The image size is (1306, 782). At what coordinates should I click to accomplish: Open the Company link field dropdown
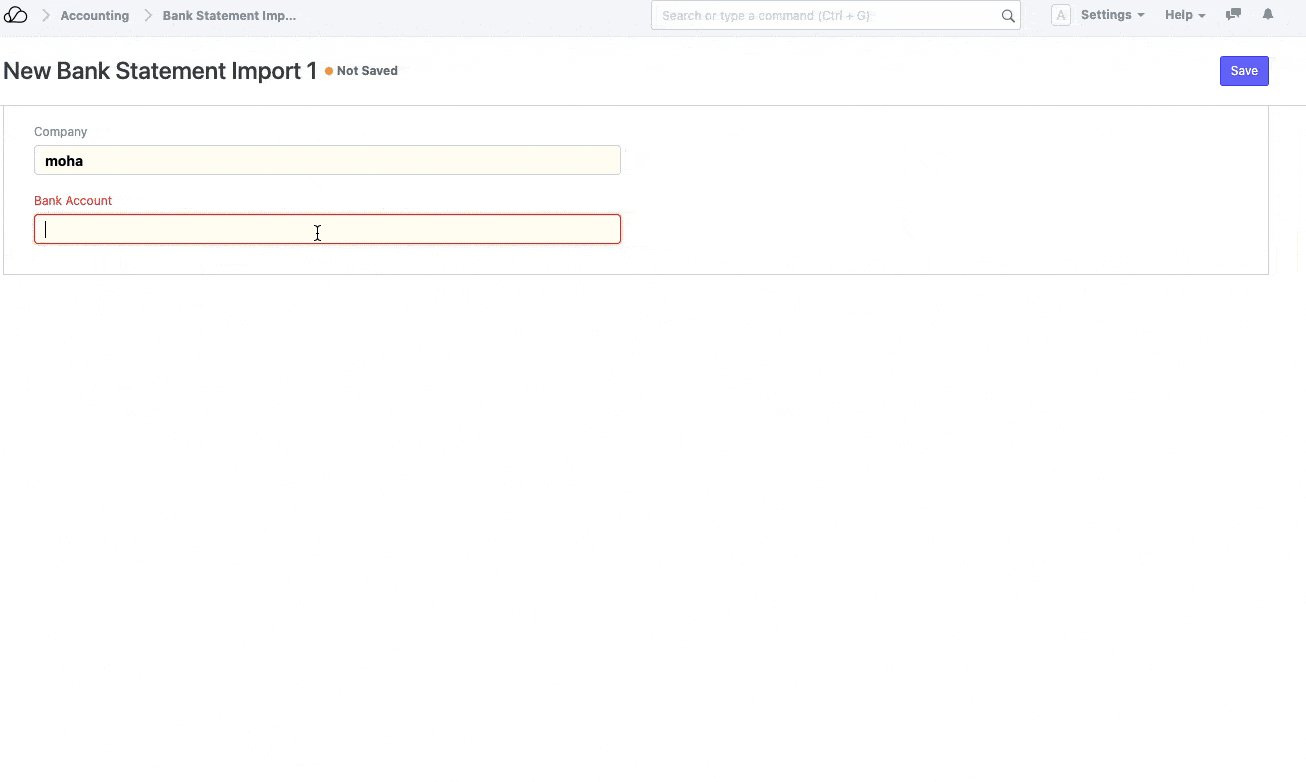(327, 160)
